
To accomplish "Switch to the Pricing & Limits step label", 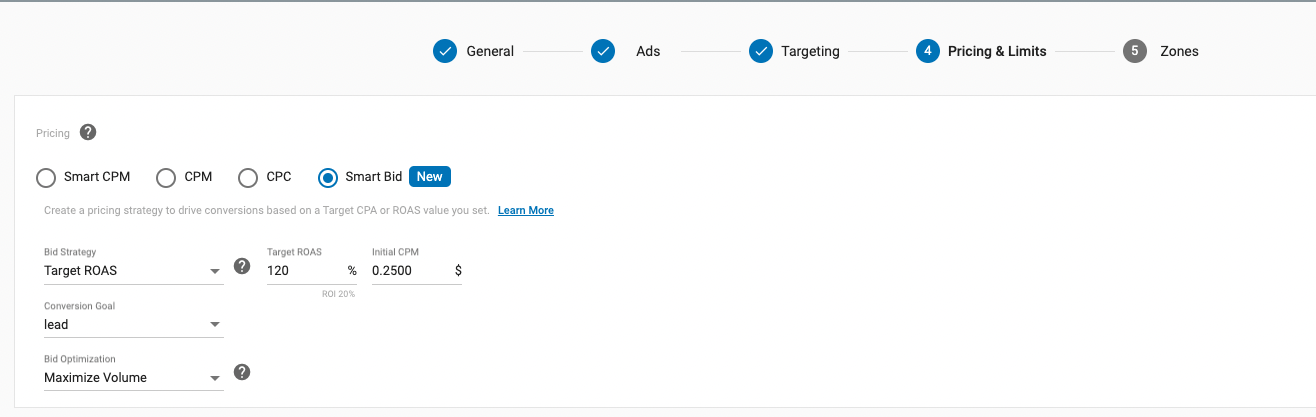I will click(x=997, y=51).
